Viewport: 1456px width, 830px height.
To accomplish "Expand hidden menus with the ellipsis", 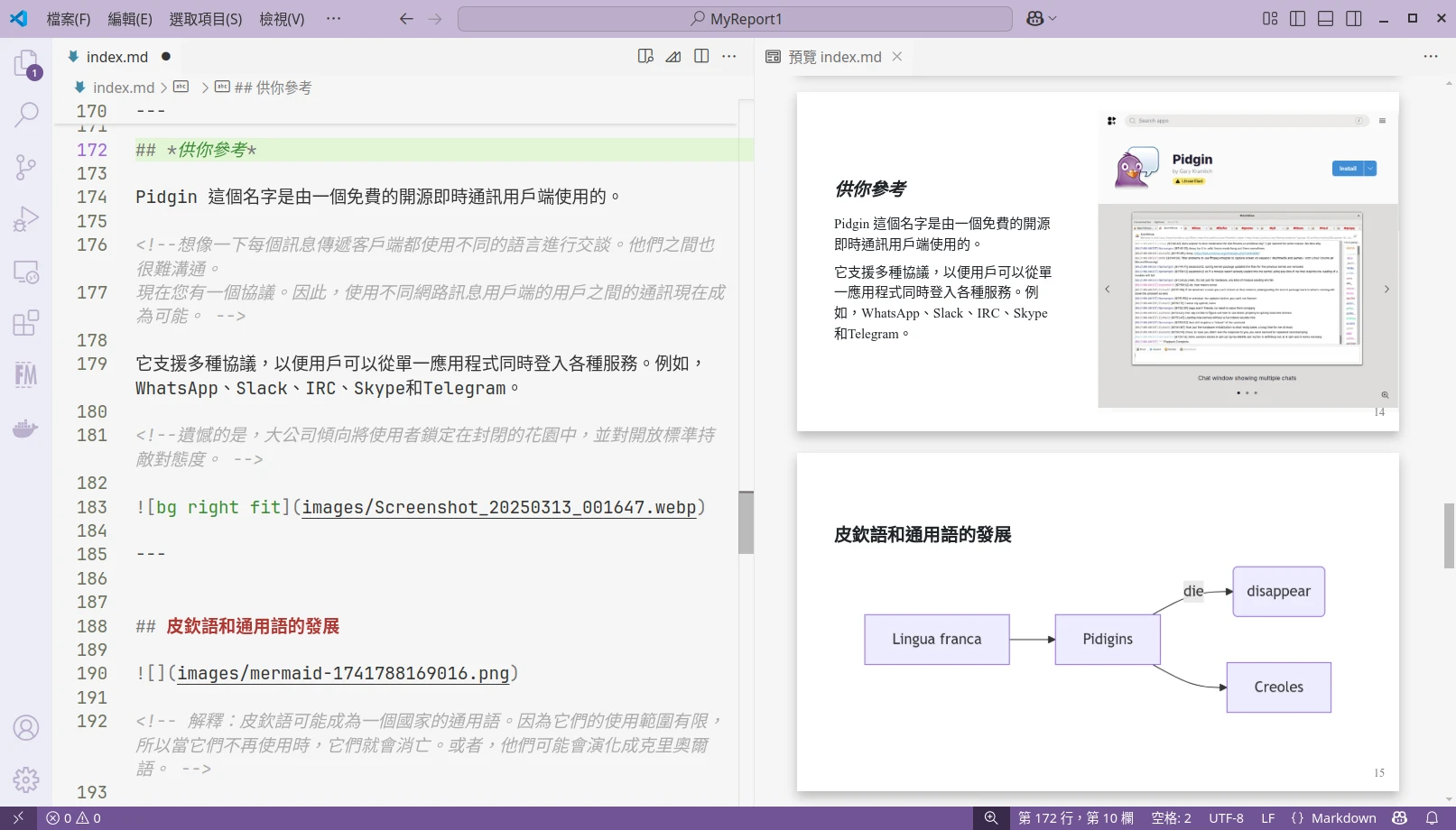I will 333,19.
